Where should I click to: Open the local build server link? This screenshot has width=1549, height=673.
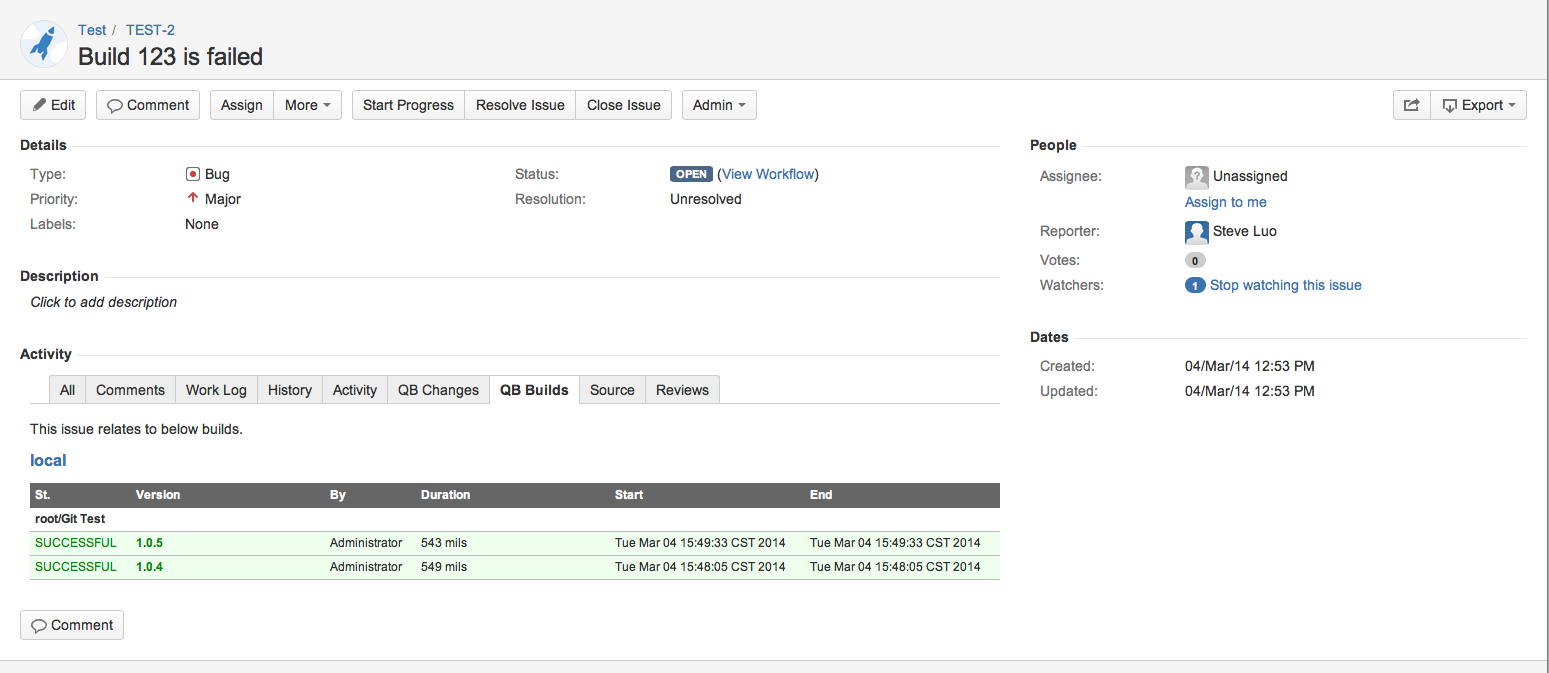pyautogui.click(x=48, y=461)
